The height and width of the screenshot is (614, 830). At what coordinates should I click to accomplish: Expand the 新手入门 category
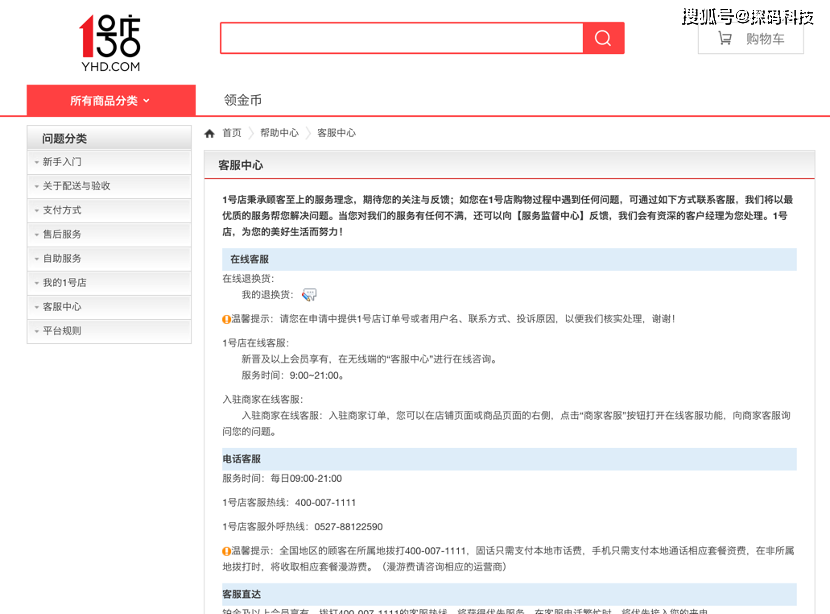(109, 162)
